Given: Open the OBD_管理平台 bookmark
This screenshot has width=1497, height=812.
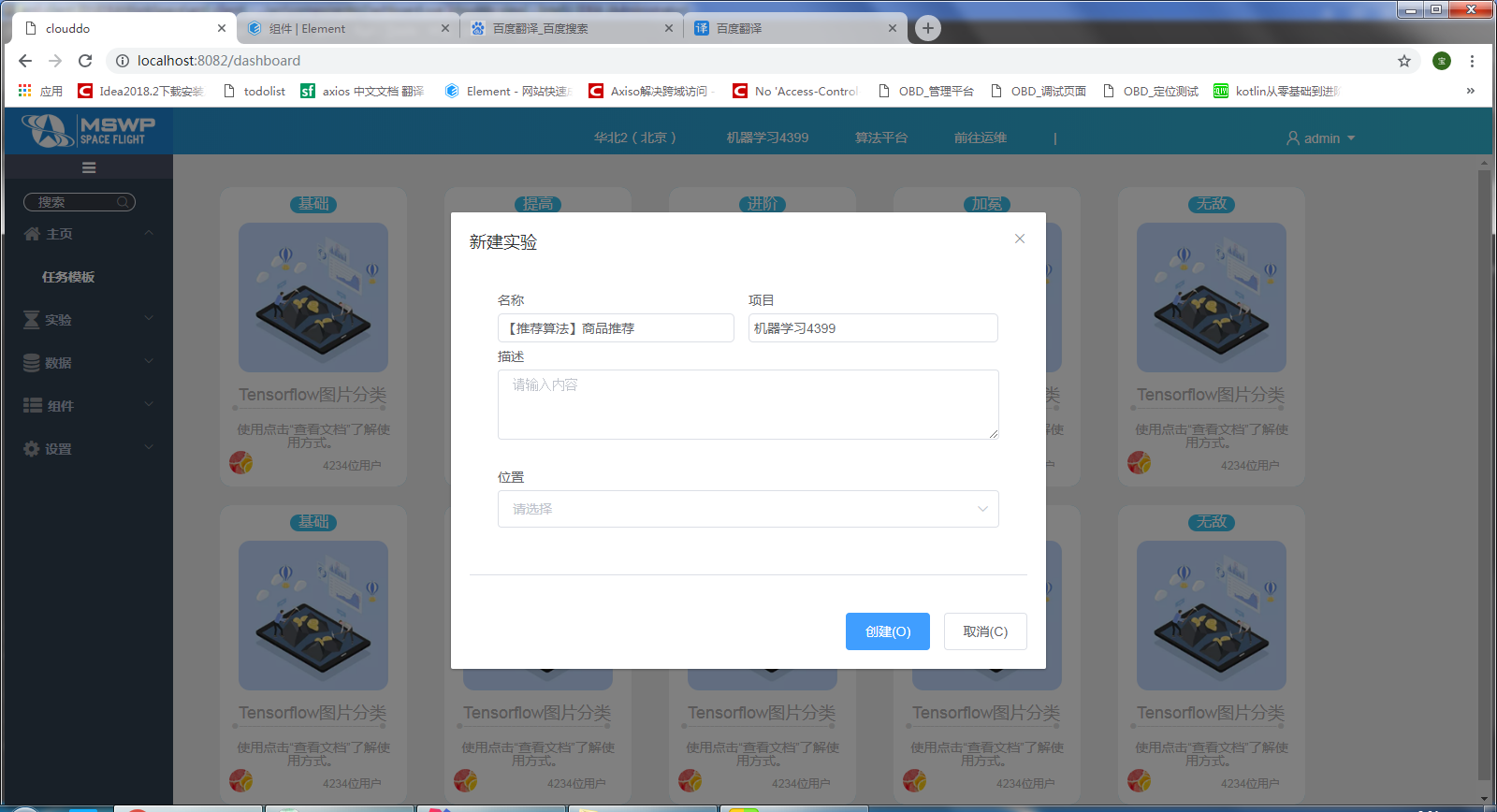Looking at the screenshot, I should click(x=926, y=91).
